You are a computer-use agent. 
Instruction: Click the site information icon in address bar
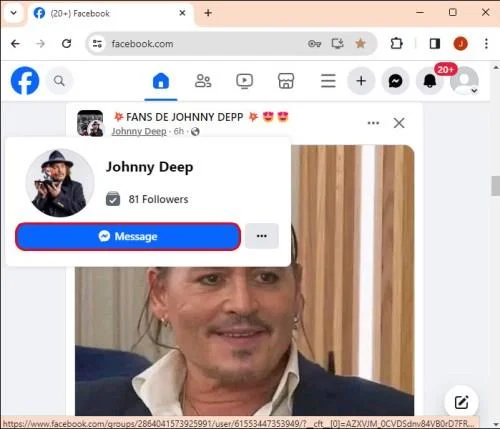[97, 44]
